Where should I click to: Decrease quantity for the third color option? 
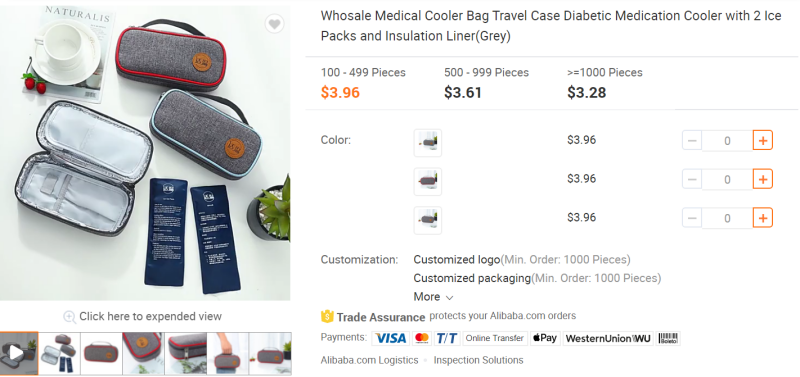(692, 218)
